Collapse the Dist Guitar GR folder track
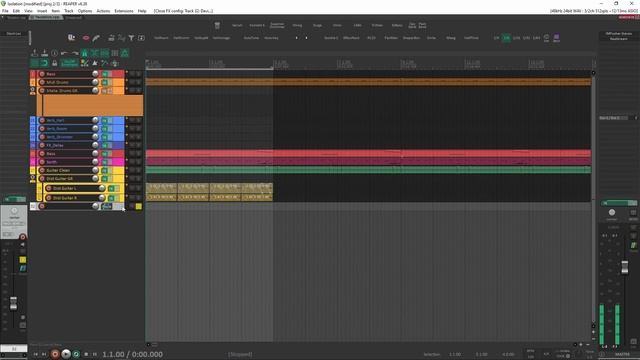Image resolution: width=640 pixels, height=360 pixels. click(33, 178)
